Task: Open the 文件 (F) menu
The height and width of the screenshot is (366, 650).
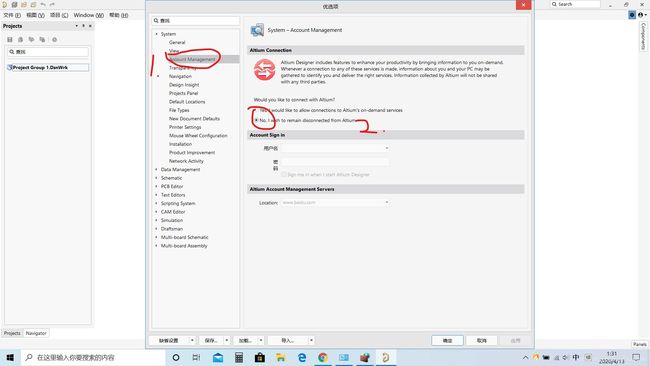Action: tap(12, 15)
